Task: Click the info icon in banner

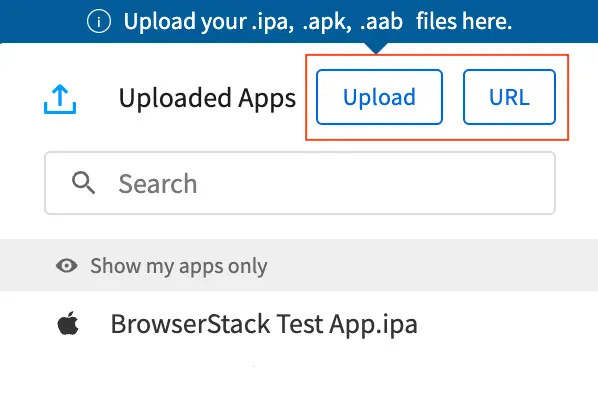Action: point(99,21)
